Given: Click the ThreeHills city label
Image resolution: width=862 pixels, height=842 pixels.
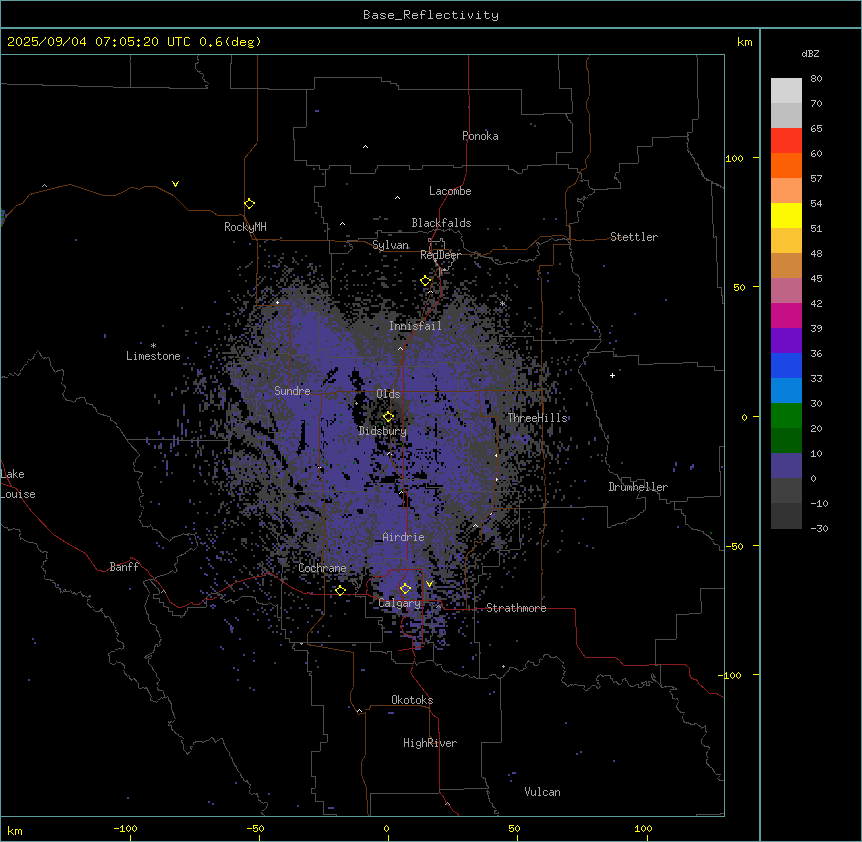Looking at the screenshot, I should click(x=537, y=418).
